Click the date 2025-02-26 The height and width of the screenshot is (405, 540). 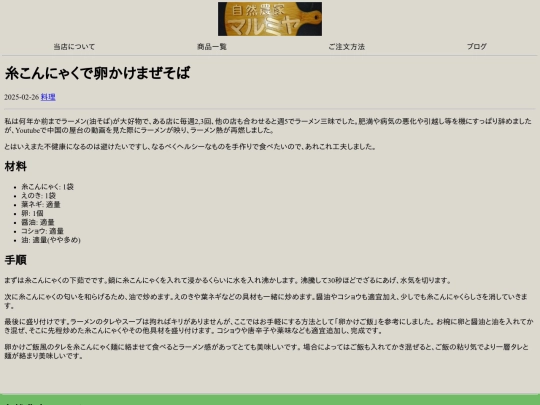21,97
